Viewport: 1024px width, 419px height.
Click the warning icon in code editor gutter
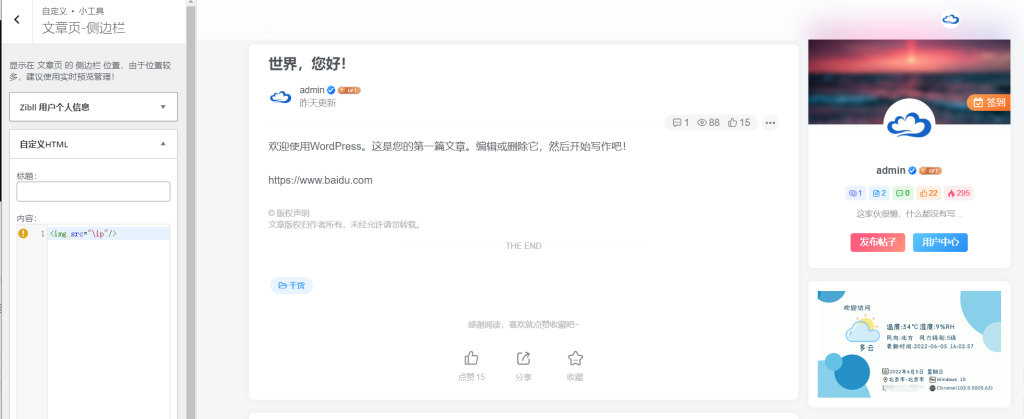(22, 233)
